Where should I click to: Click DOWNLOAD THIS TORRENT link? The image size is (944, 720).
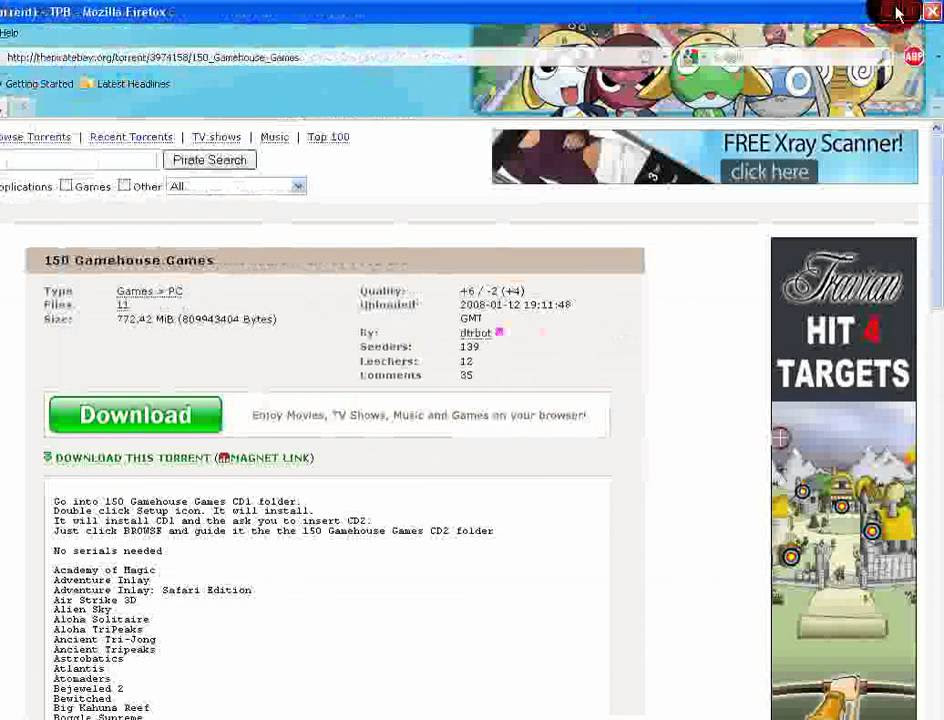click(132, 458)
